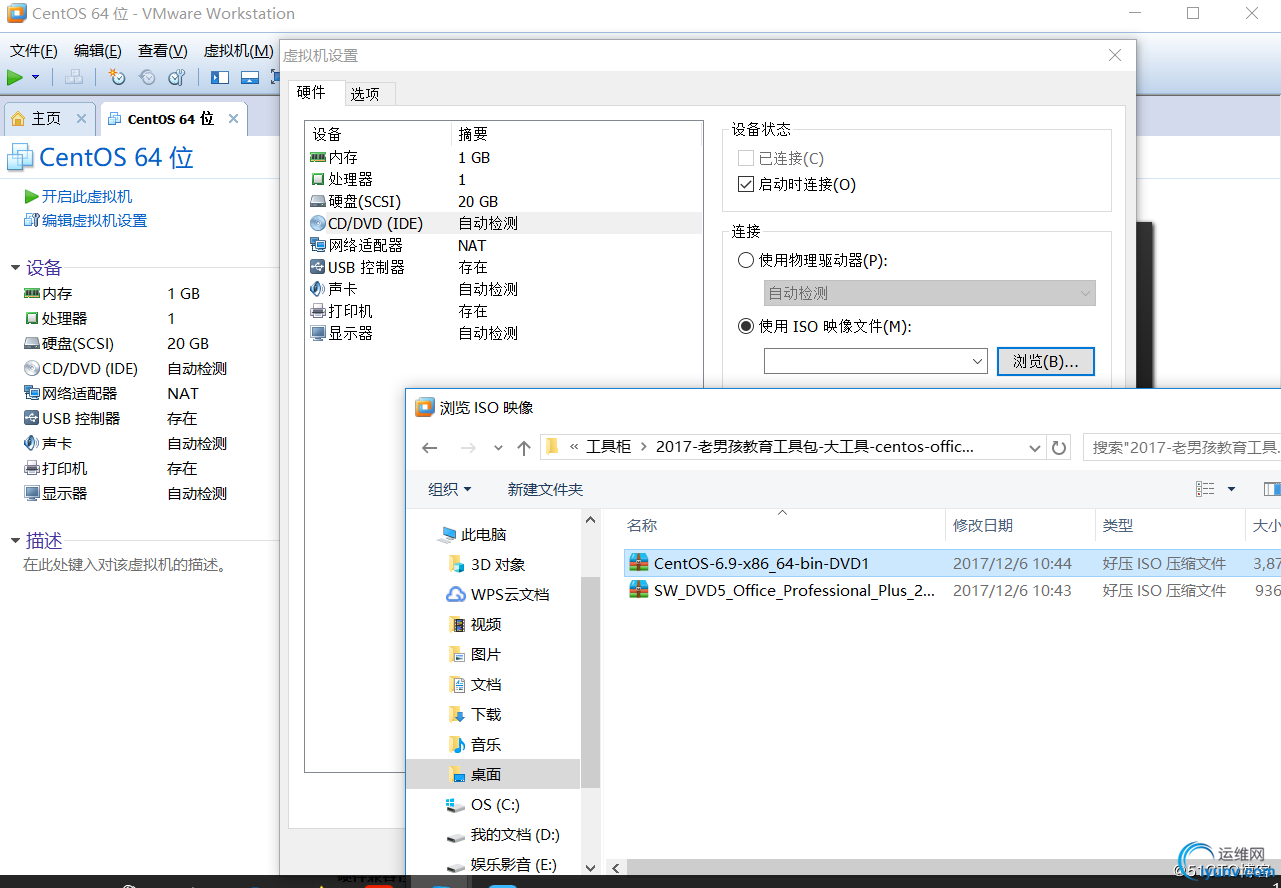This screenshot has width=1281, height=888.
Task: Open the 组织 dropdown menu
Action: [x=449, y=489]
